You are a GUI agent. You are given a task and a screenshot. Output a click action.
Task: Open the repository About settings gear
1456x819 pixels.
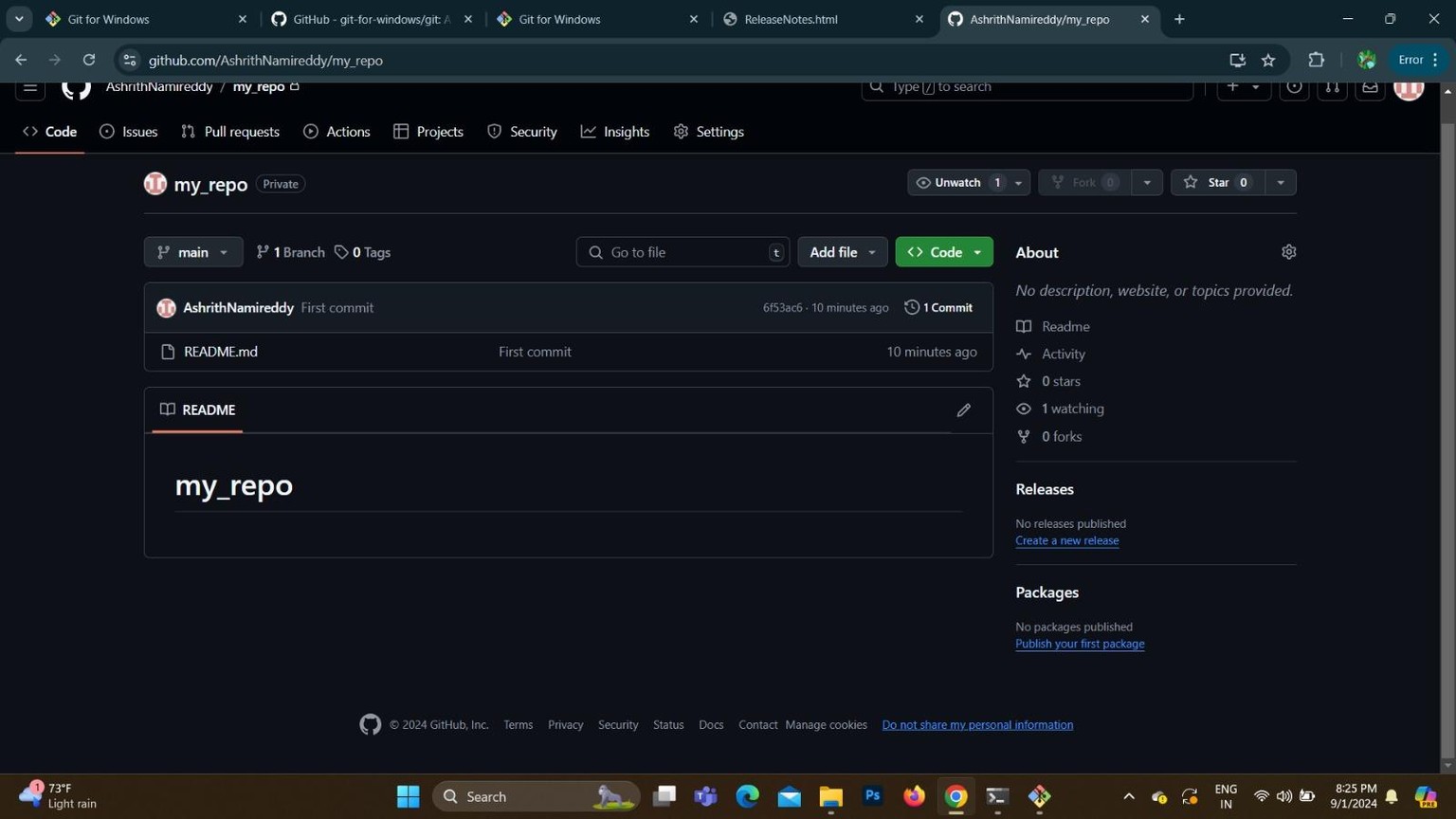(1288, 252)
